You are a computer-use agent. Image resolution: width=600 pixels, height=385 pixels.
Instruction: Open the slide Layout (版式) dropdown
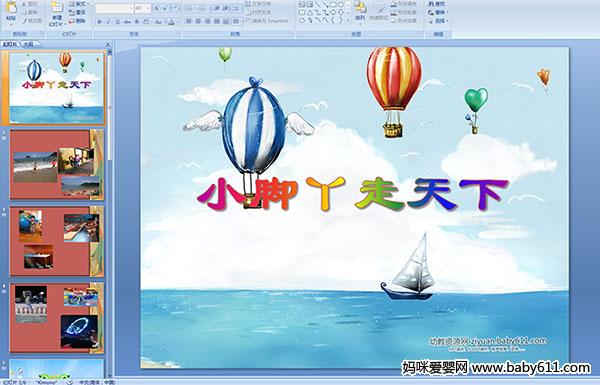(x=79, y=4)
